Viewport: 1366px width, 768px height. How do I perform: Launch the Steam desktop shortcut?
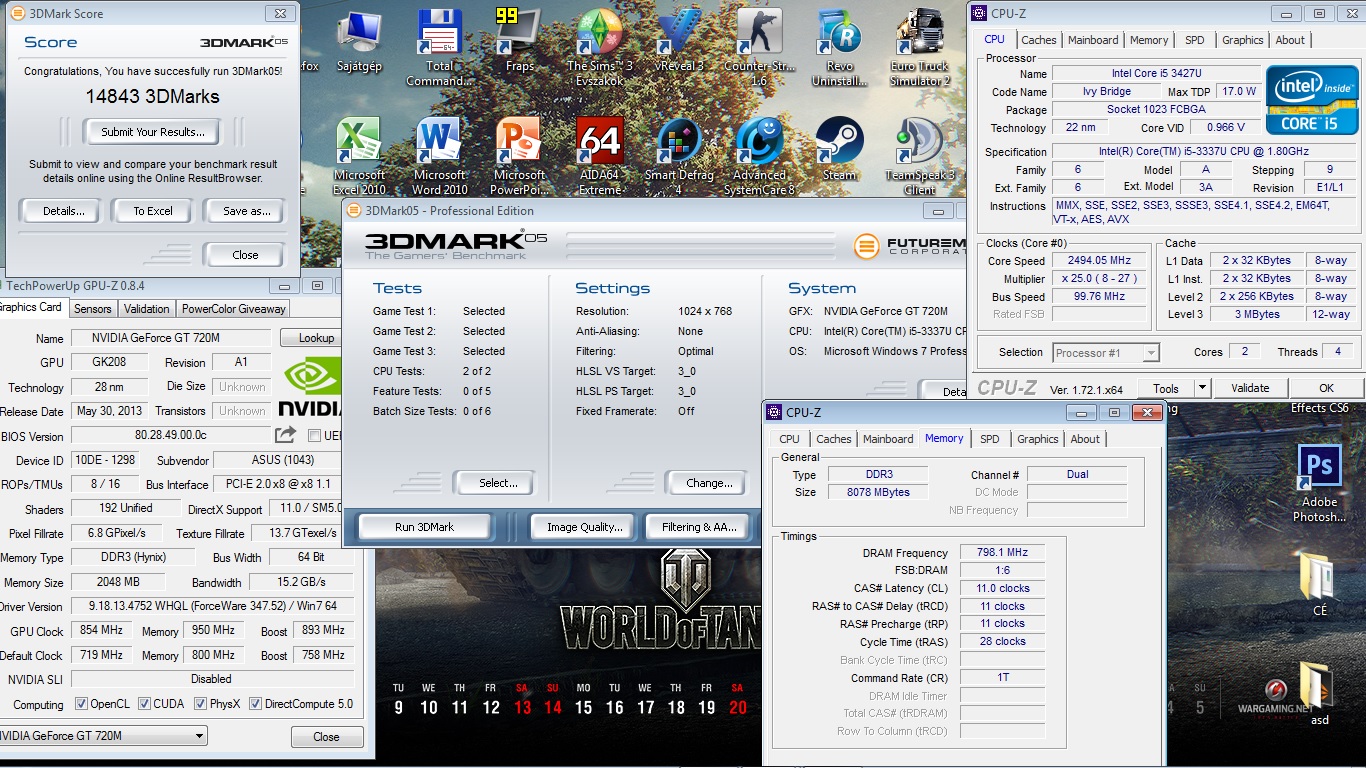coord(840,150)
